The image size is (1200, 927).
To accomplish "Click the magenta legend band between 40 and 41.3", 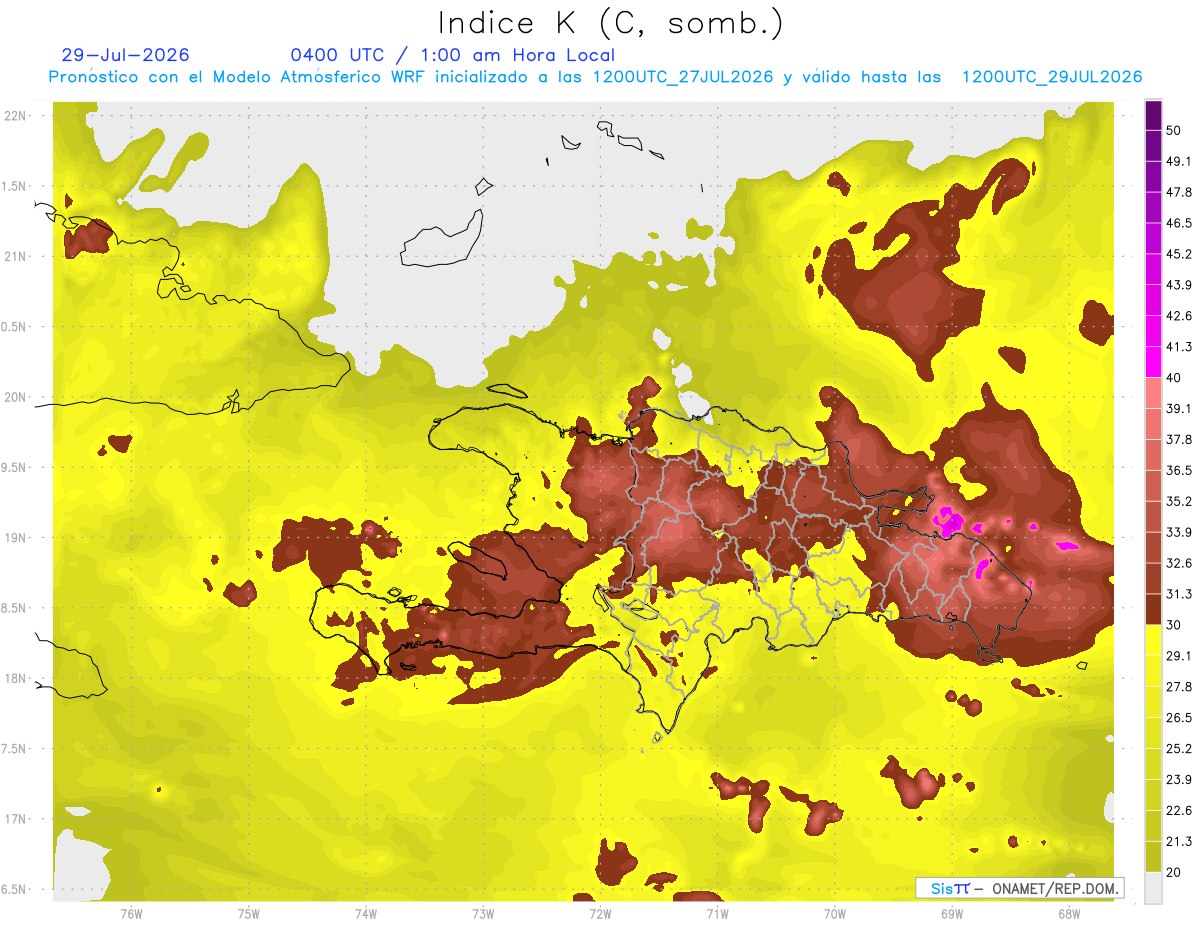I will tap(1154, 362).
